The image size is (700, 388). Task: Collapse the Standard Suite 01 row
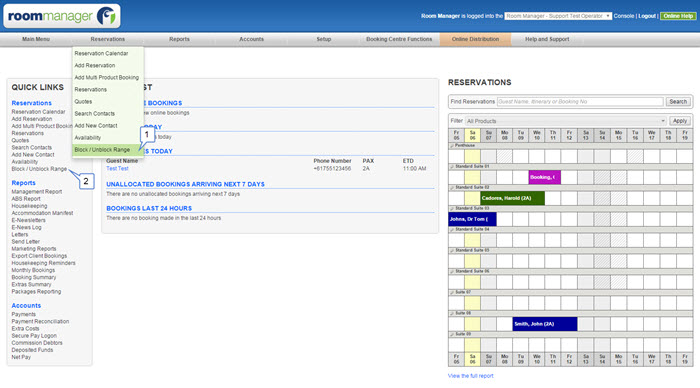point(452,167)
